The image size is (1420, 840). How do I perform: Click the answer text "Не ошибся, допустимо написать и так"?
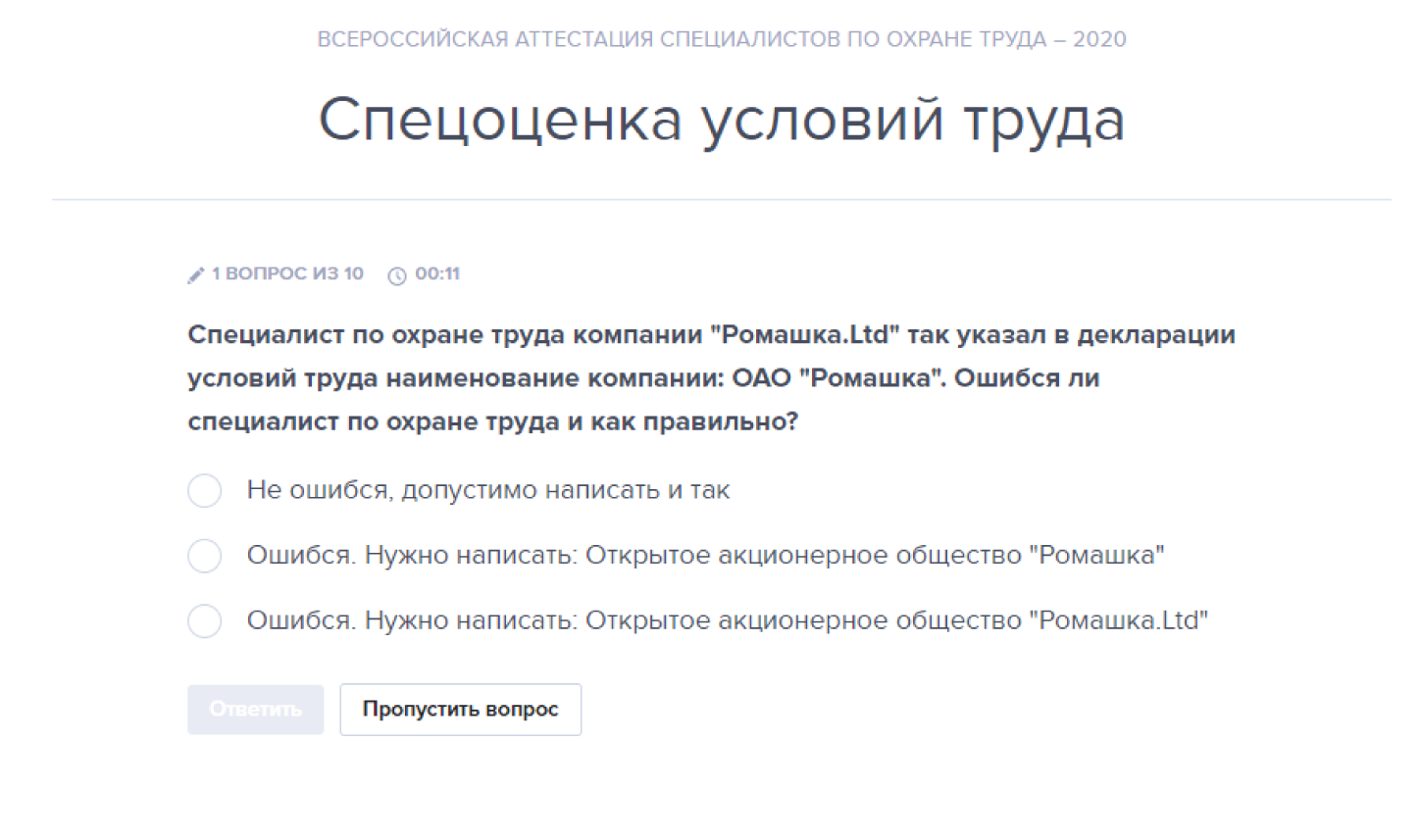487,490
